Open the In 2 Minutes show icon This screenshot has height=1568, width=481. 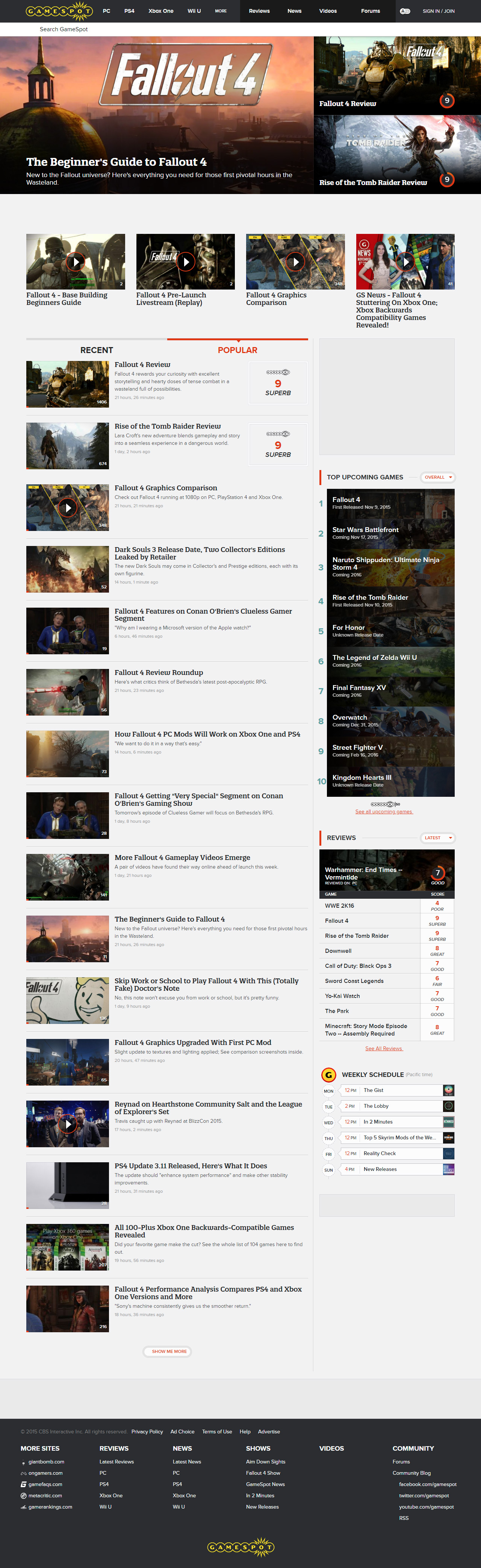click(449, 1122)
